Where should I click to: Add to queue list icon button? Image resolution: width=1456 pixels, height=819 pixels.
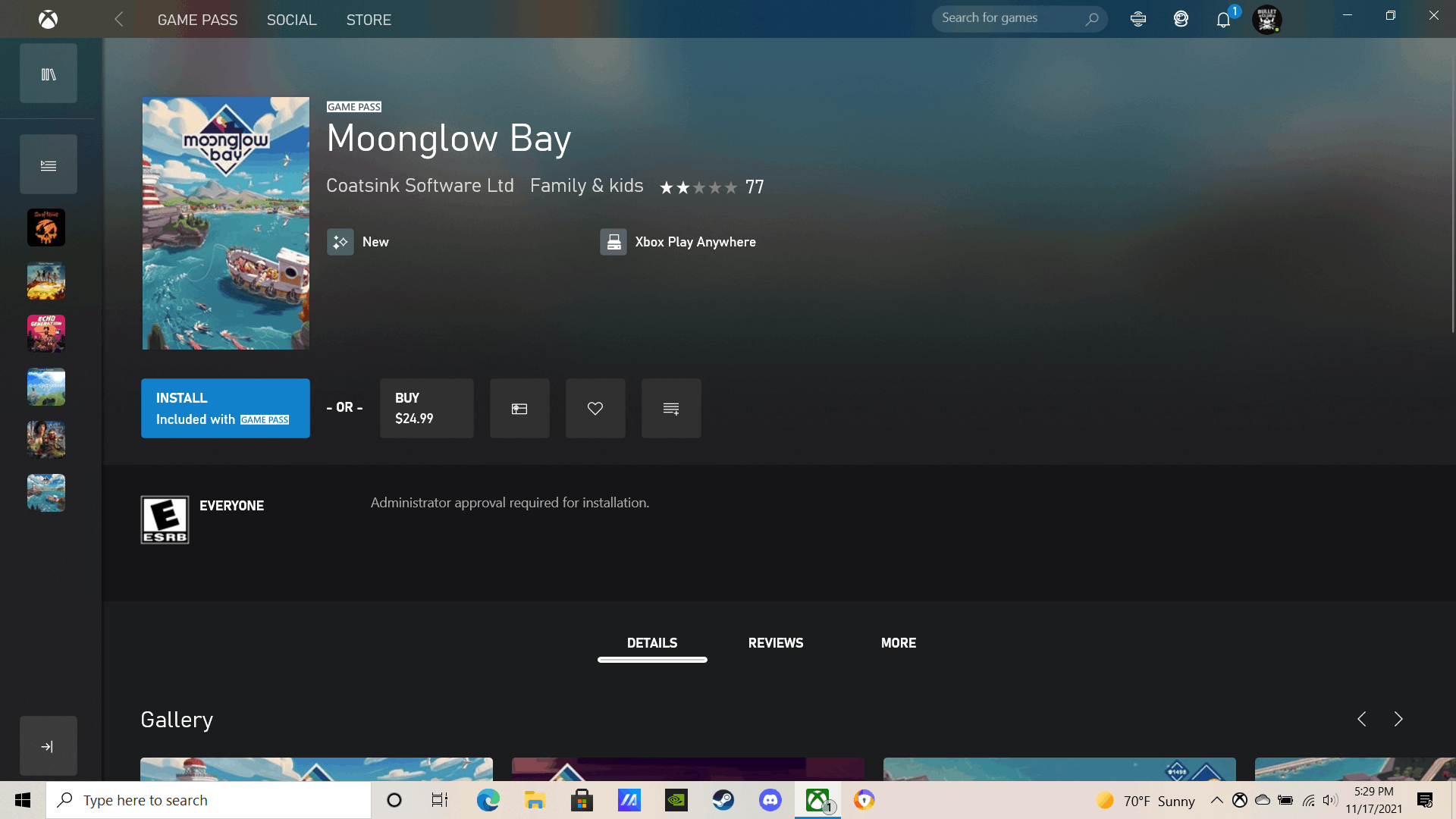(x=671, y=408)
